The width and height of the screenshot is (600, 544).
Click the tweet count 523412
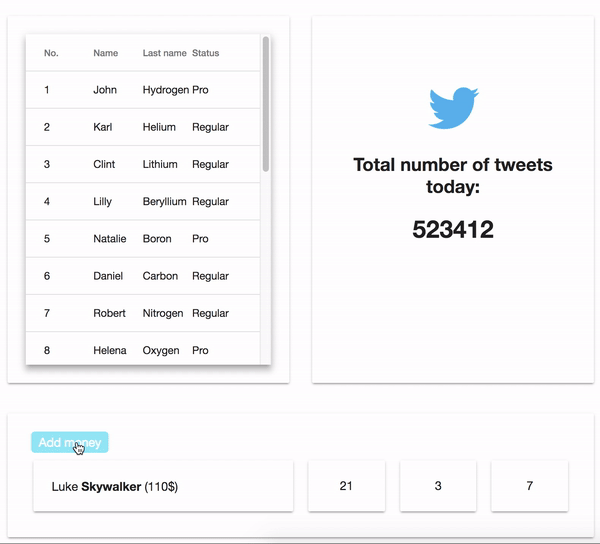pyautogui.click(x=453, y=229)
